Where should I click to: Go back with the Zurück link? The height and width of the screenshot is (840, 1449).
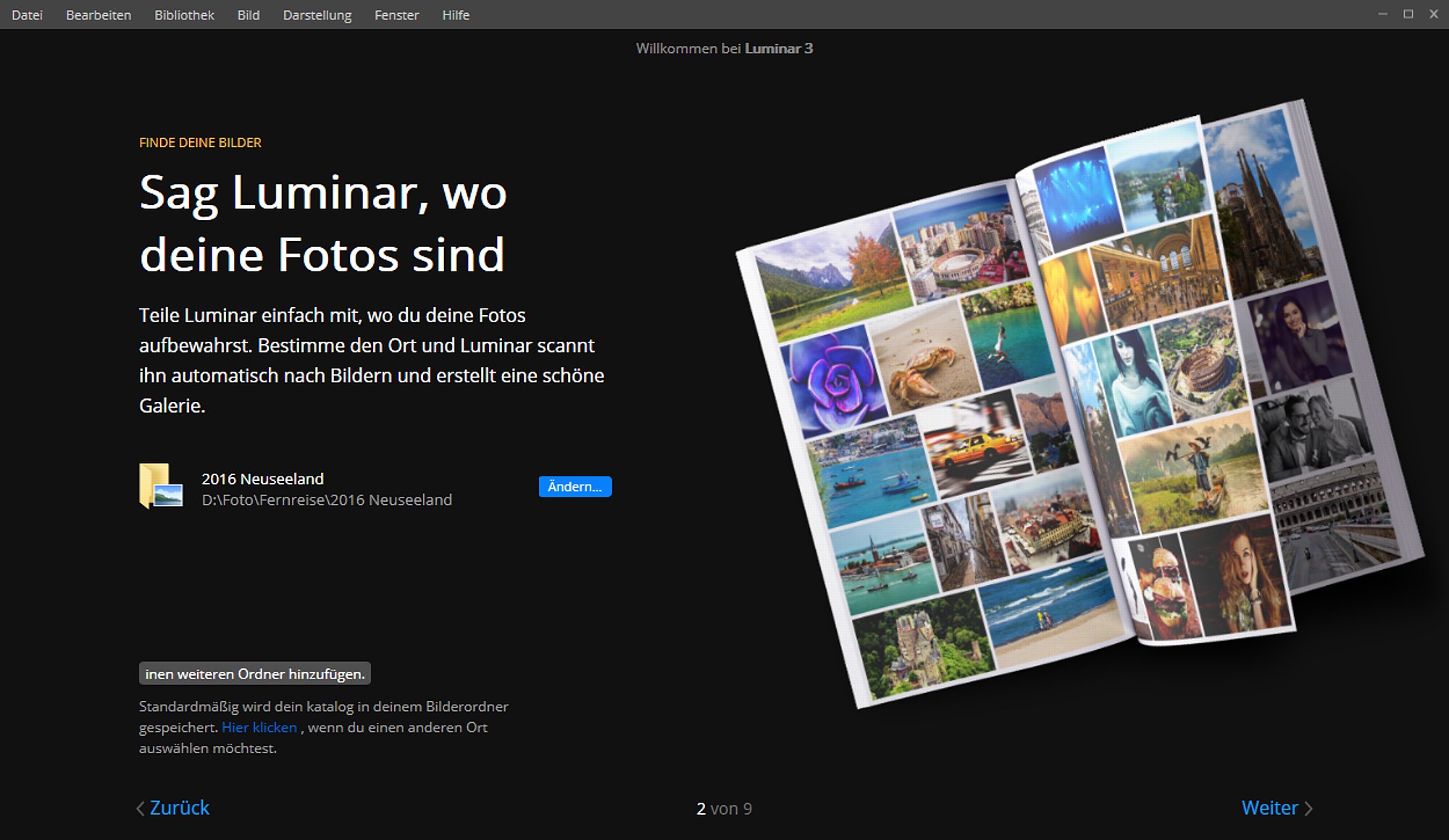180,808
